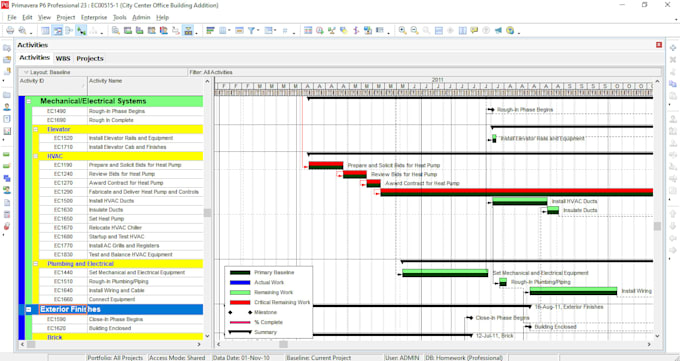Image resolution: width=680 pixels, height=361 pixels.
Task: Open the Timescale settings icon
Action: (x=239, y=30)
